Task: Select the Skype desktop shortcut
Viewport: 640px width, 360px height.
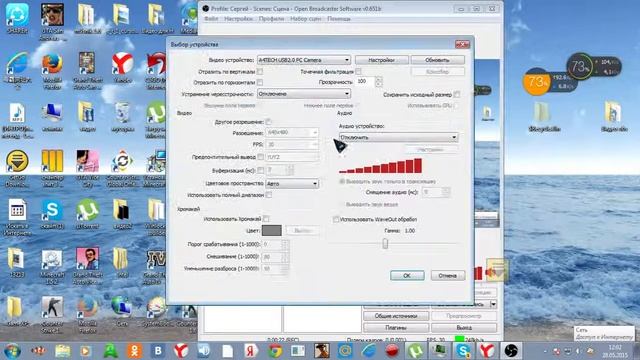Action: click(x=52, y=214)
